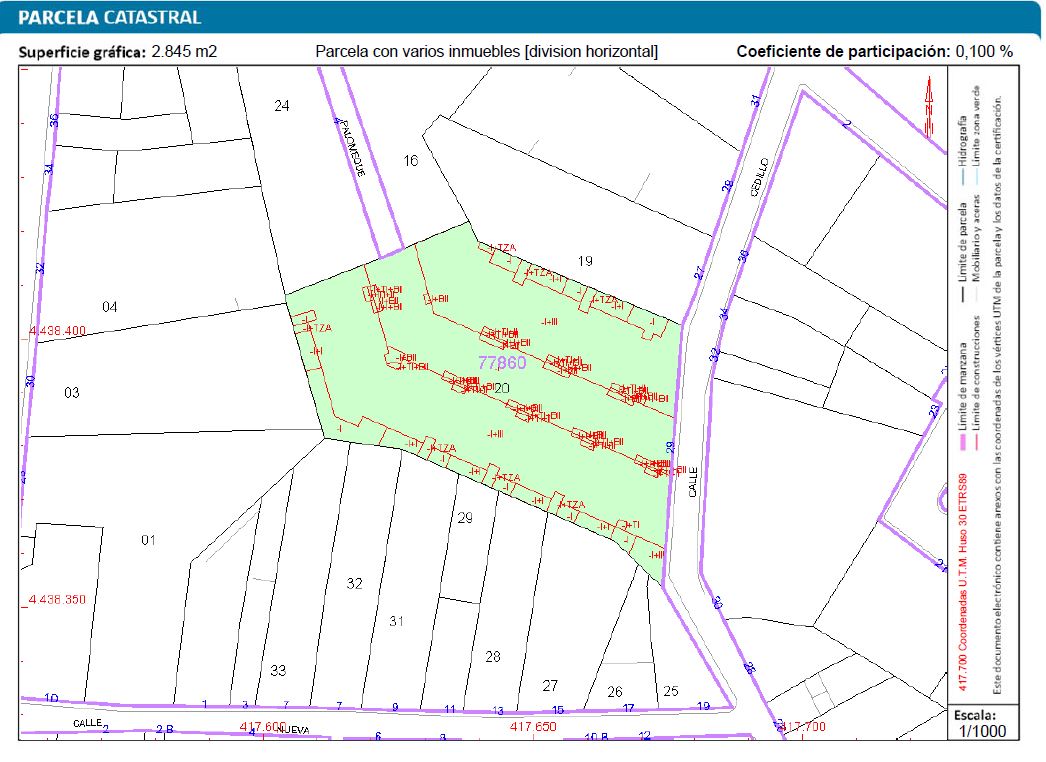Choose parcel 01 on the map
Viewport: 1046px width, 762px height.
(148, 540)
